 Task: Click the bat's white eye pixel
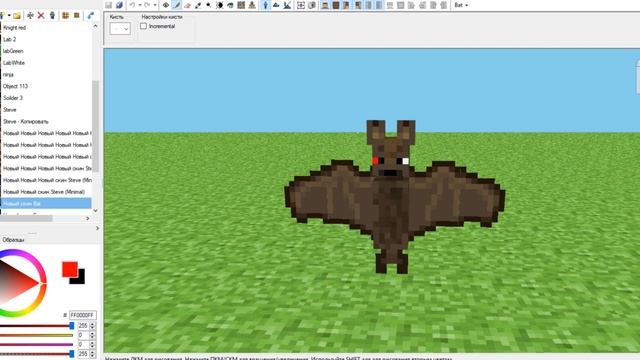tap(405, 161)
